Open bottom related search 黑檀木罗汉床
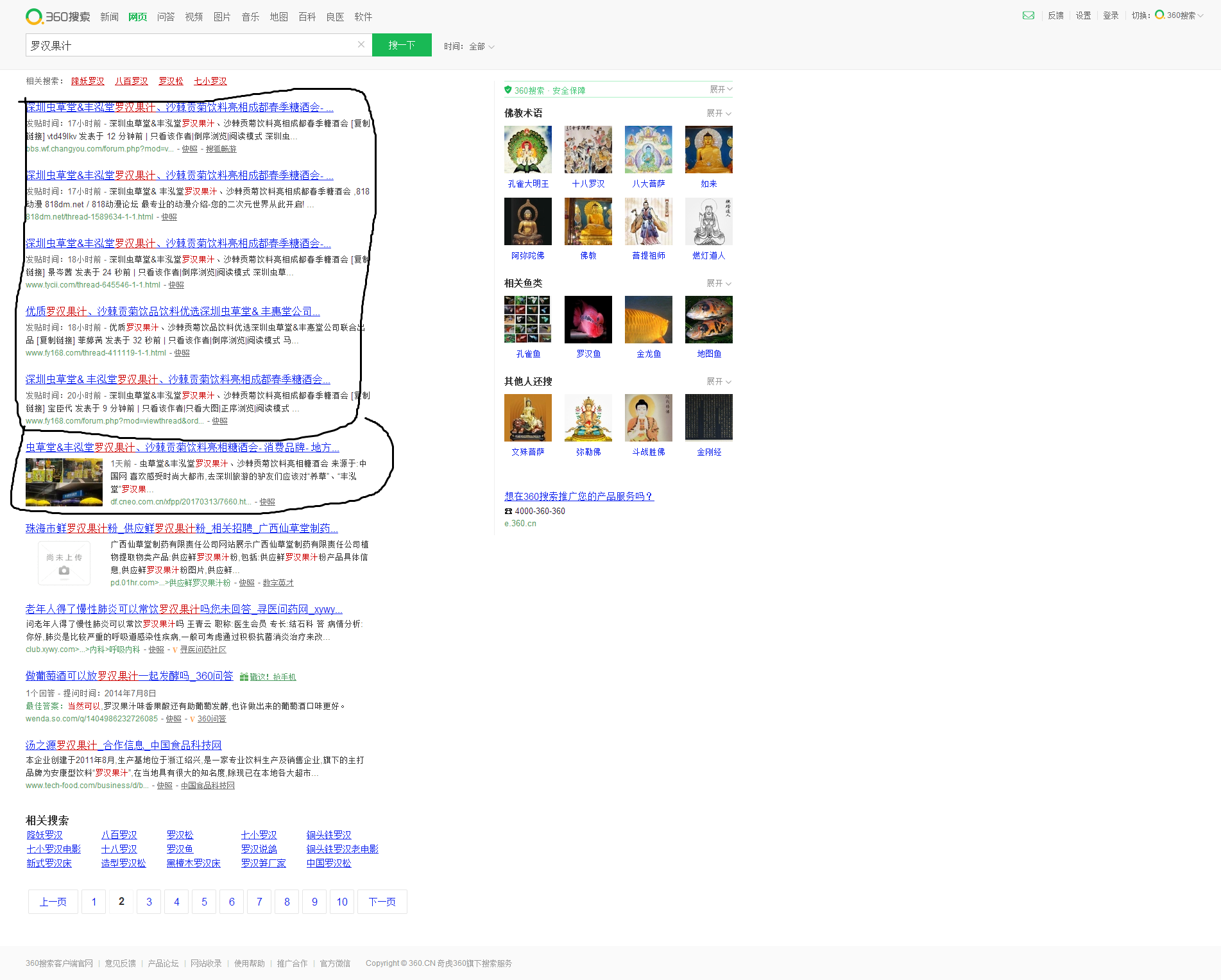This screenshot has width=1221, height=980. pos(193,863)
